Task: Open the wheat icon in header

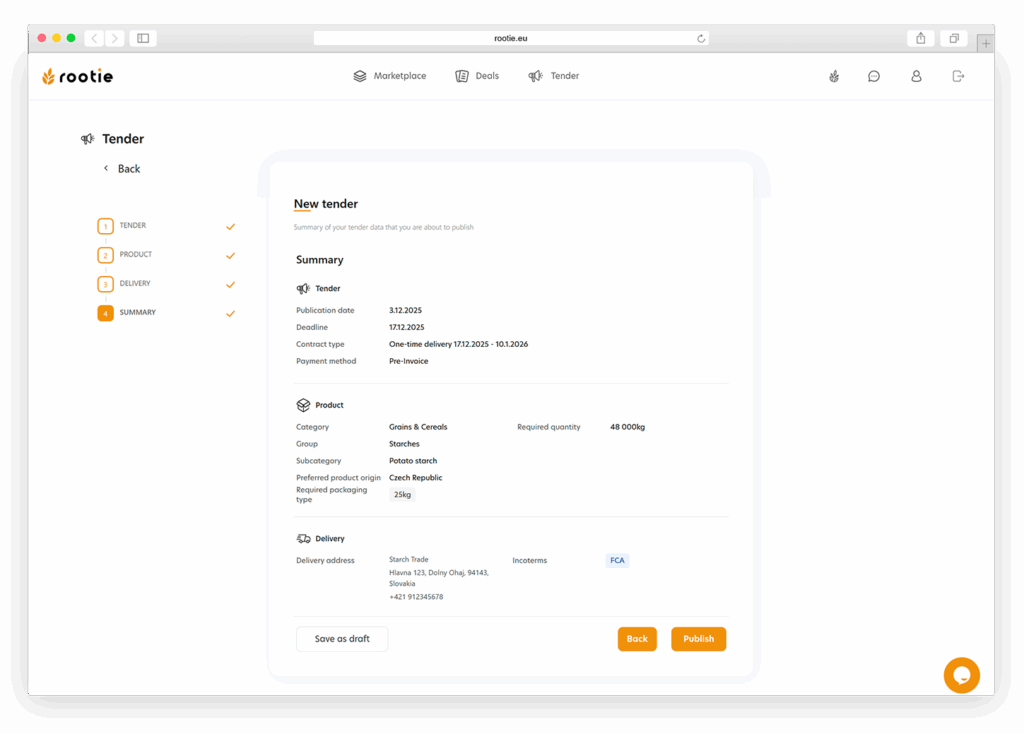Action: (834, 76)
